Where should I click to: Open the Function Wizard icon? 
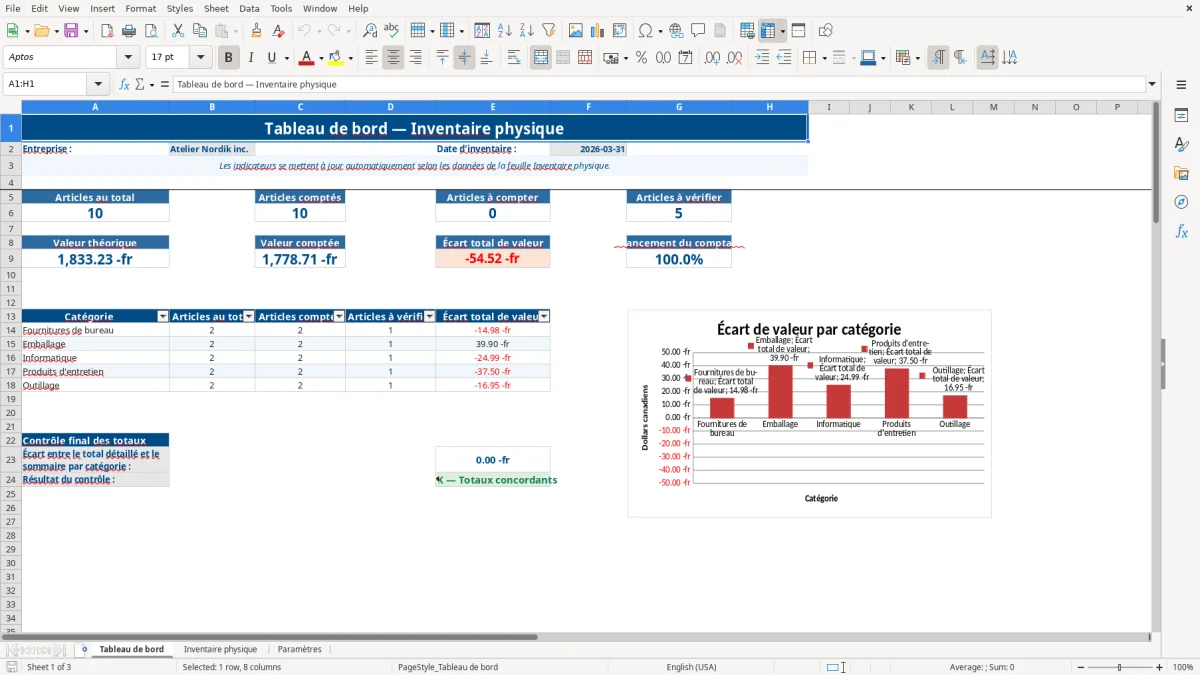[x=124, y=85]
